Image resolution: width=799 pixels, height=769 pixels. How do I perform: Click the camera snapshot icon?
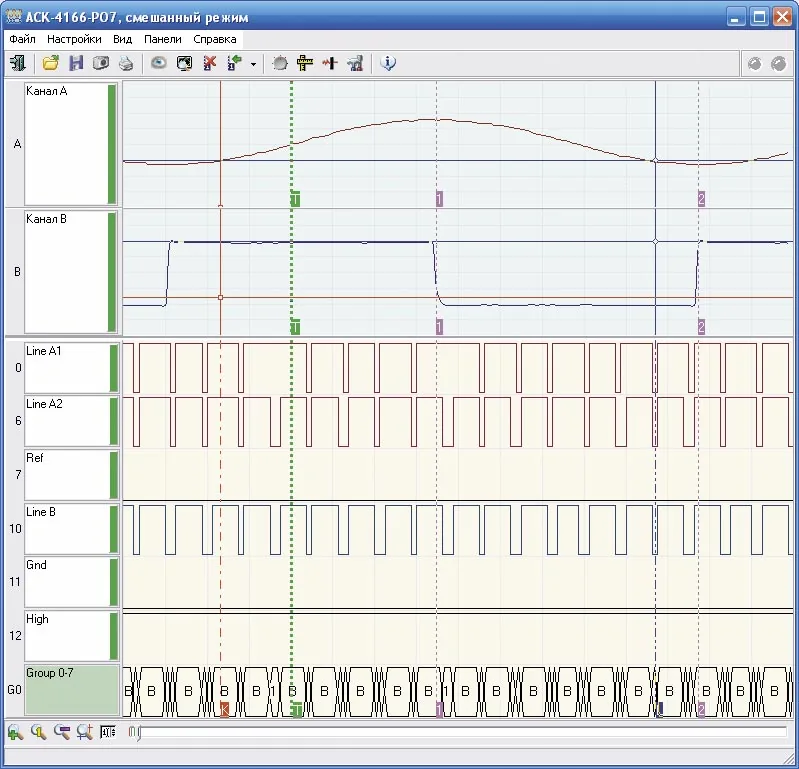pos(101,63)
